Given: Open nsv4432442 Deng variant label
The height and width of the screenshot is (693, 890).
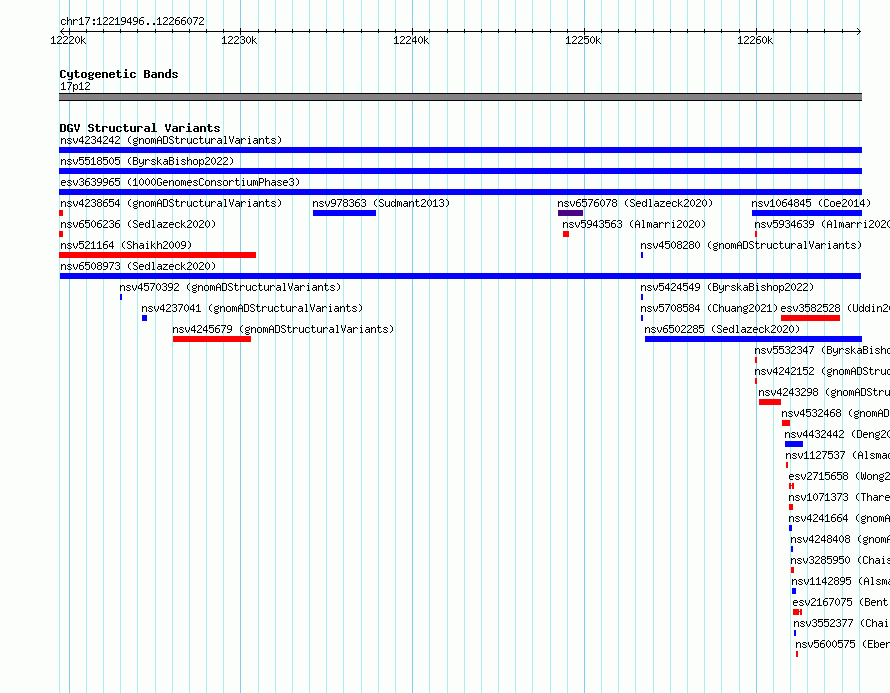Looking at the screenshot, I should pyautogui.click(x=837, y=434).
